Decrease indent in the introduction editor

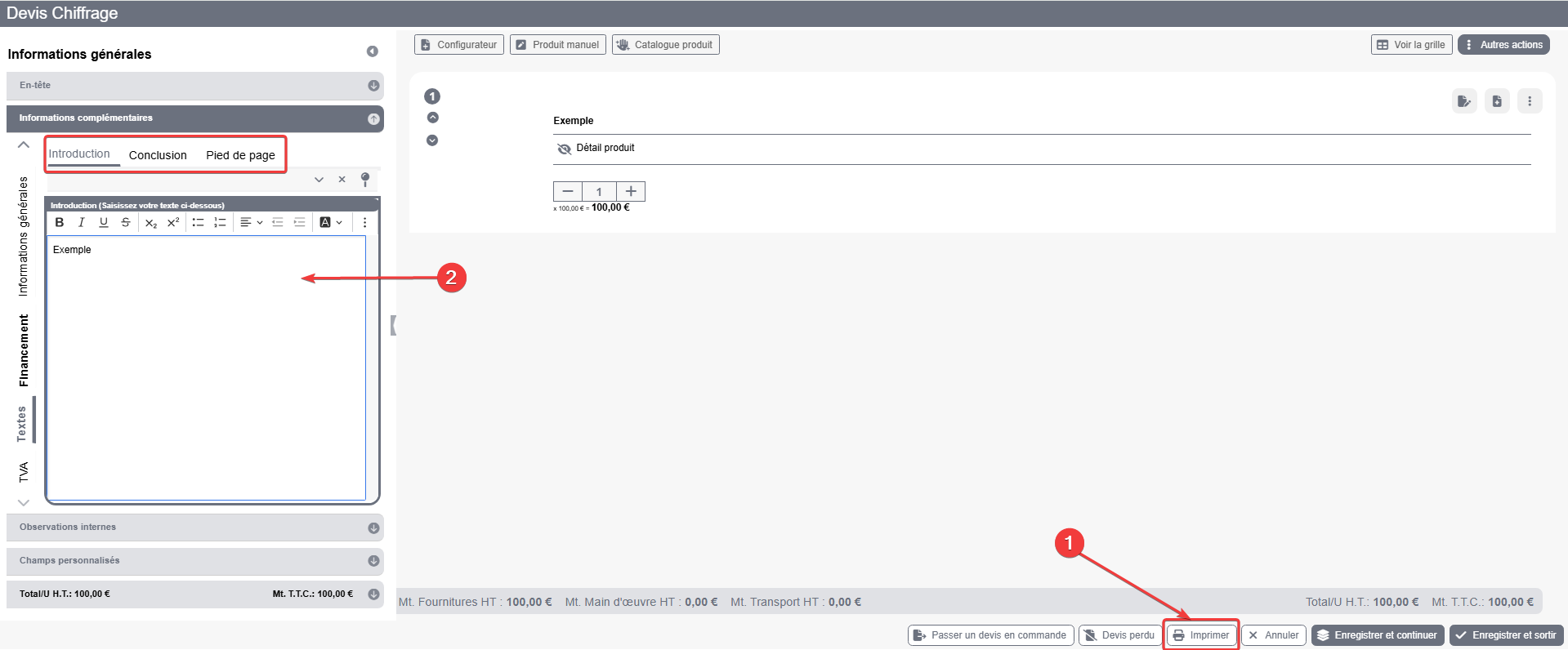click(x=278, y=222)
